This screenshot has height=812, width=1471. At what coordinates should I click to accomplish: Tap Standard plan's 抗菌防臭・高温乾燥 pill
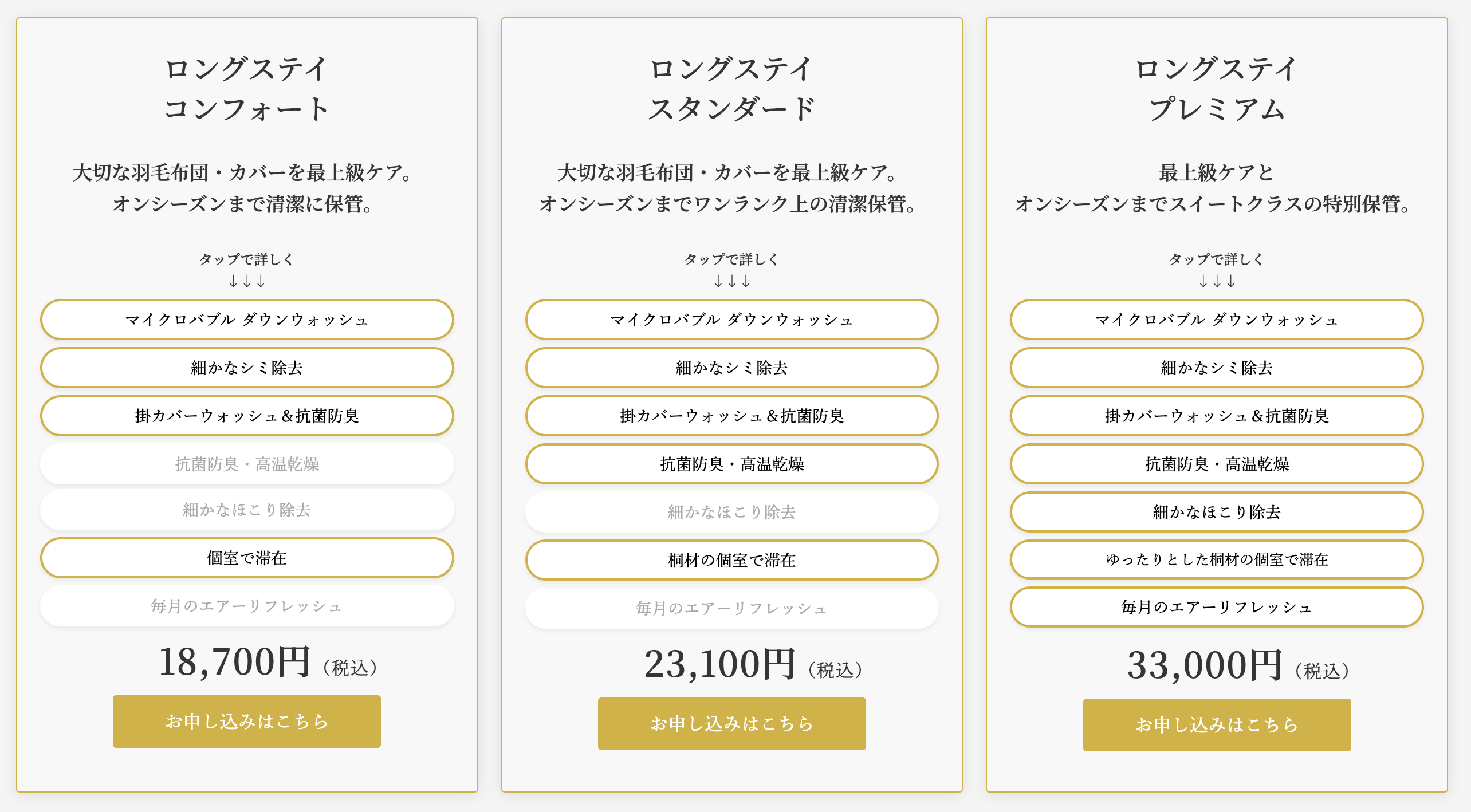click(731, 464)
